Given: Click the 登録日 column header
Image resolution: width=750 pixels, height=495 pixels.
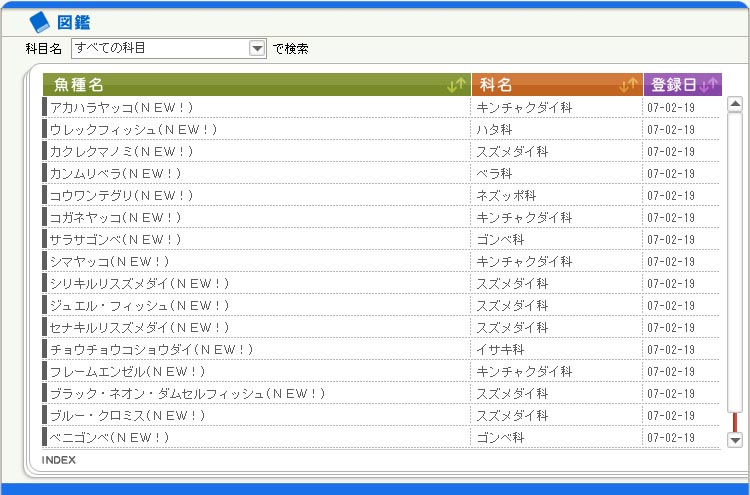Looking at the screenshot, I should (673, 86).
